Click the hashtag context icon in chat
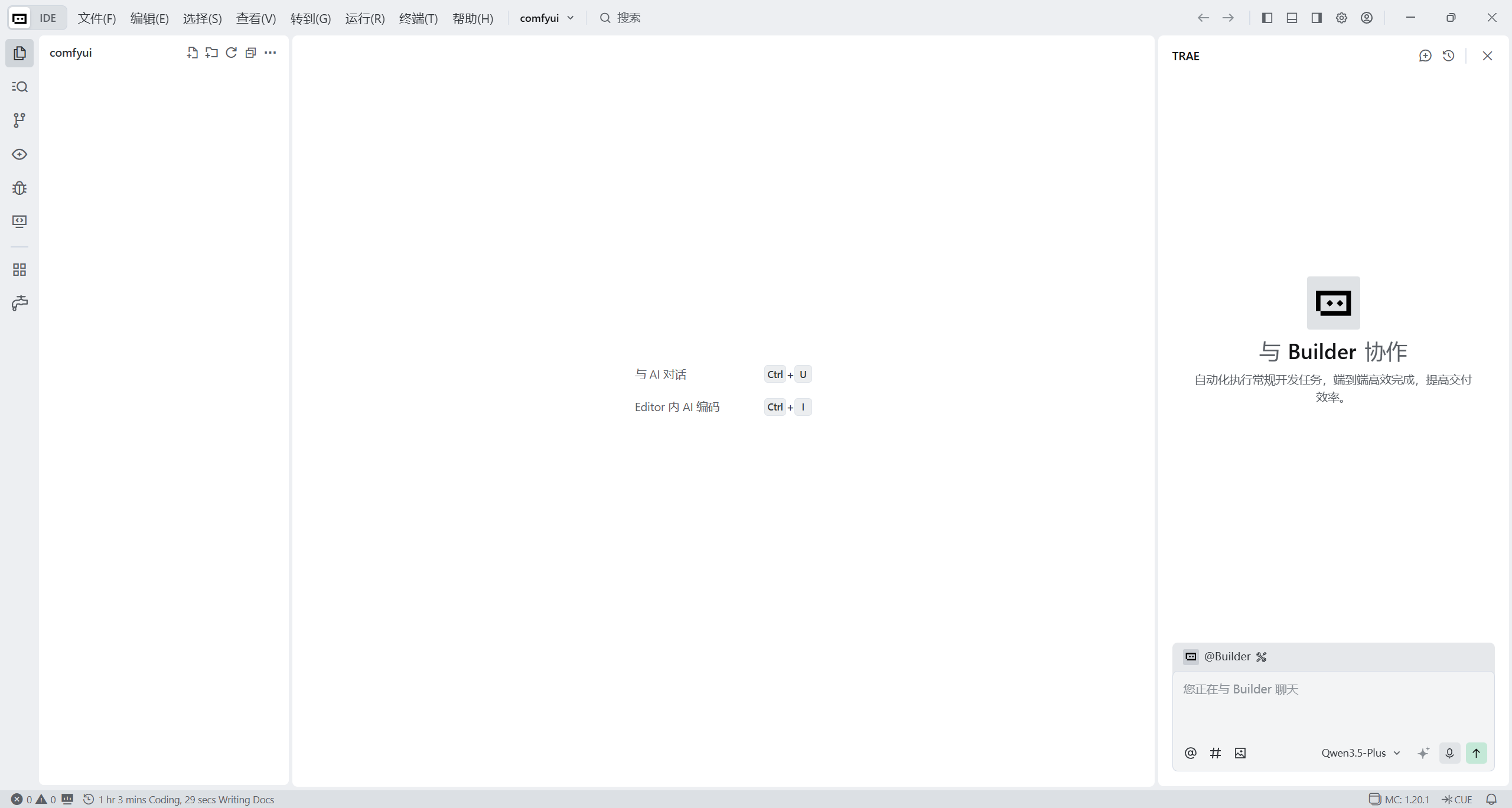The height and width of the screenshot is (808, 1512). click(1215, 753)
